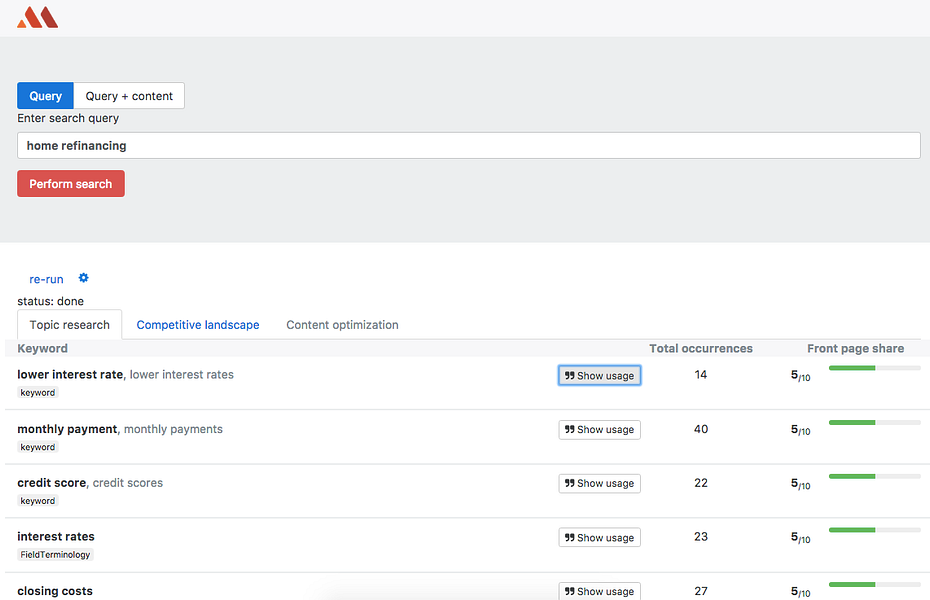The height and width of the screenshot is (600, 930).
Task: Open the Competitive landscape tab
Action: [197, 325]
